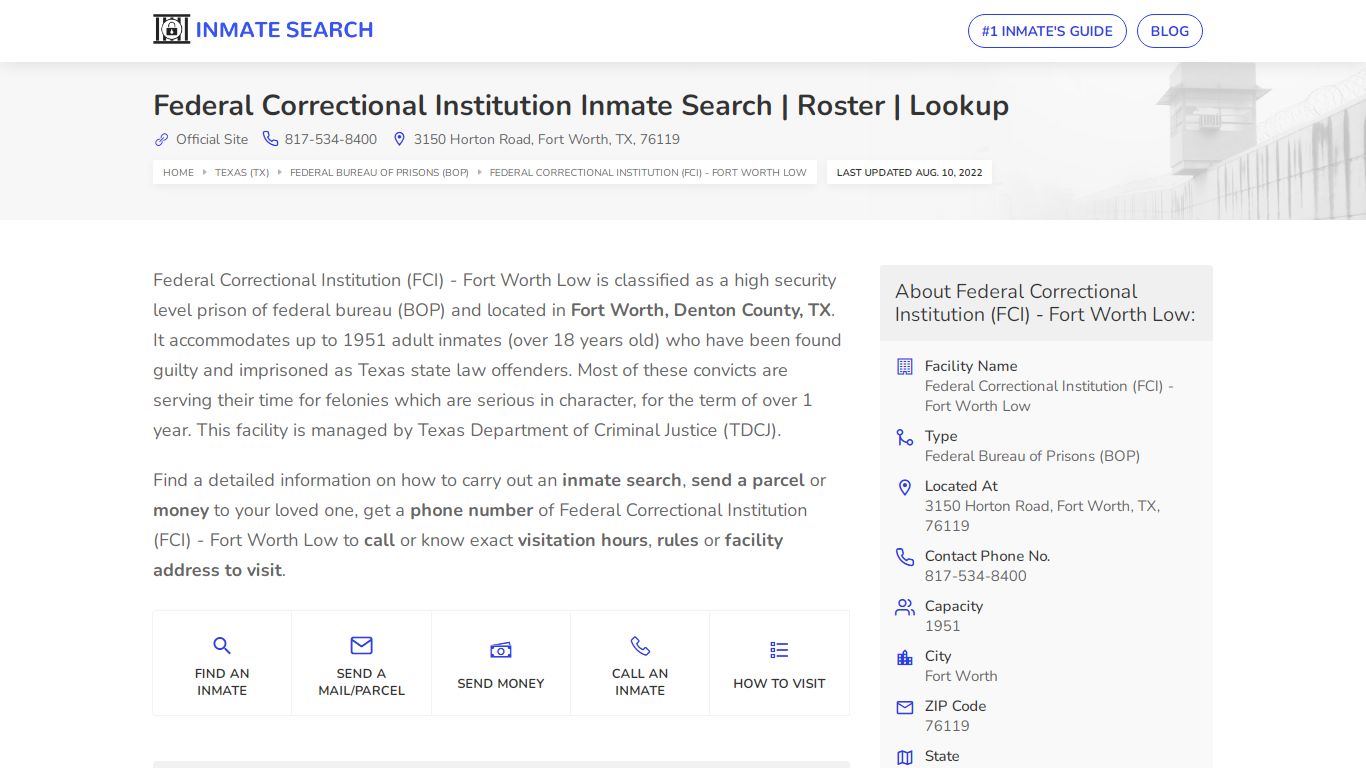Click the city buildings icon beside City
The width and height of the screenshot is (1366, 768).
click(905, 657)
